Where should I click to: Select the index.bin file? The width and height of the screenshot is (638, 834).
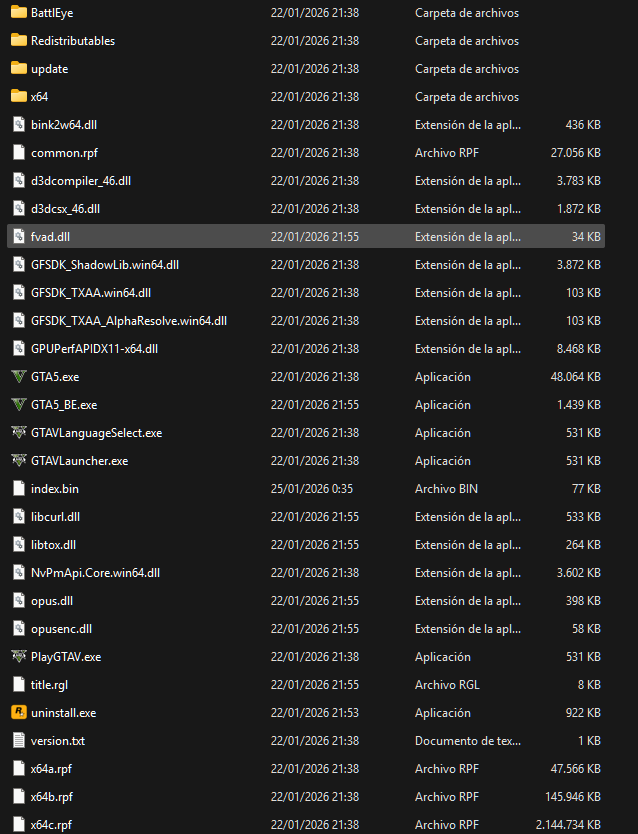[54, 489]
